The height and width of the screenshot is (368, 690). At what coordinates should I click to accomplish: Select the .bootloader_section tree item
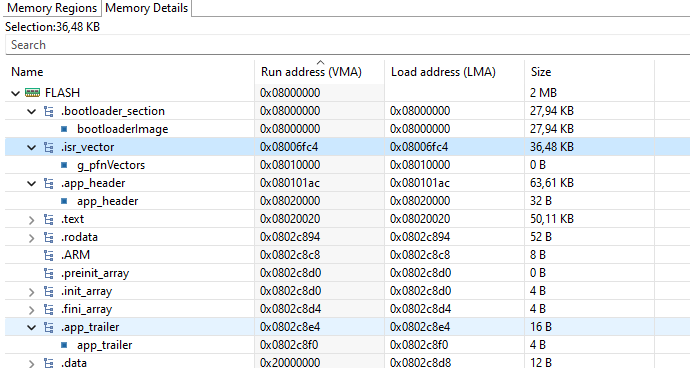pos(113,111)
